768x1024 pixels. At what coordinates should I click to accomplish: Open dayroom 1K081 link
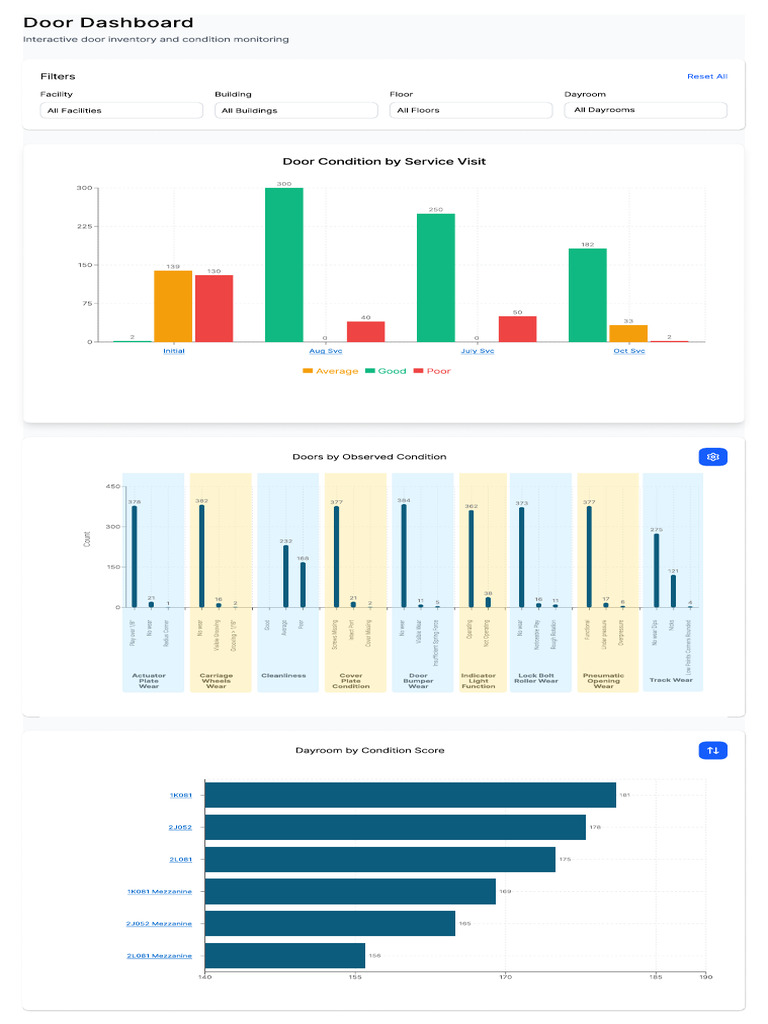coord(181,795)
